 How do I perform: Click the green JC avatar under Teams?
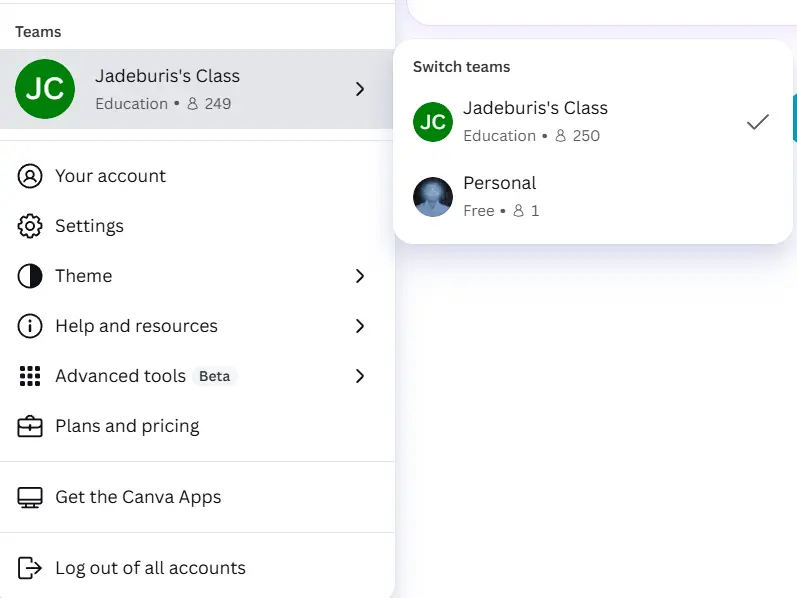click(x=45, y=89)
